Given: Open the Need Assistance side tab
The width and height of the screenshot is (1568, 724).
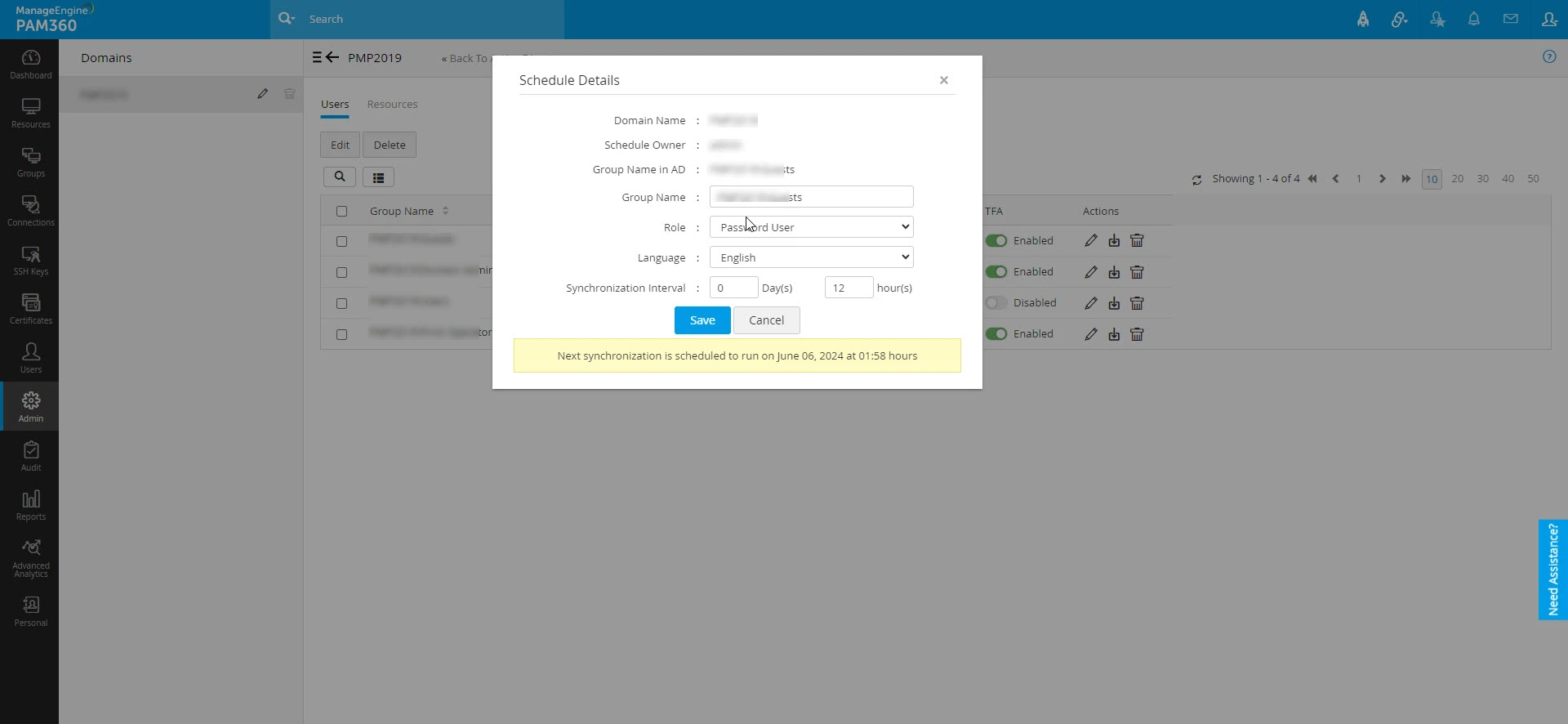Looking at the screenshot, I should [x=1552, y=570].
